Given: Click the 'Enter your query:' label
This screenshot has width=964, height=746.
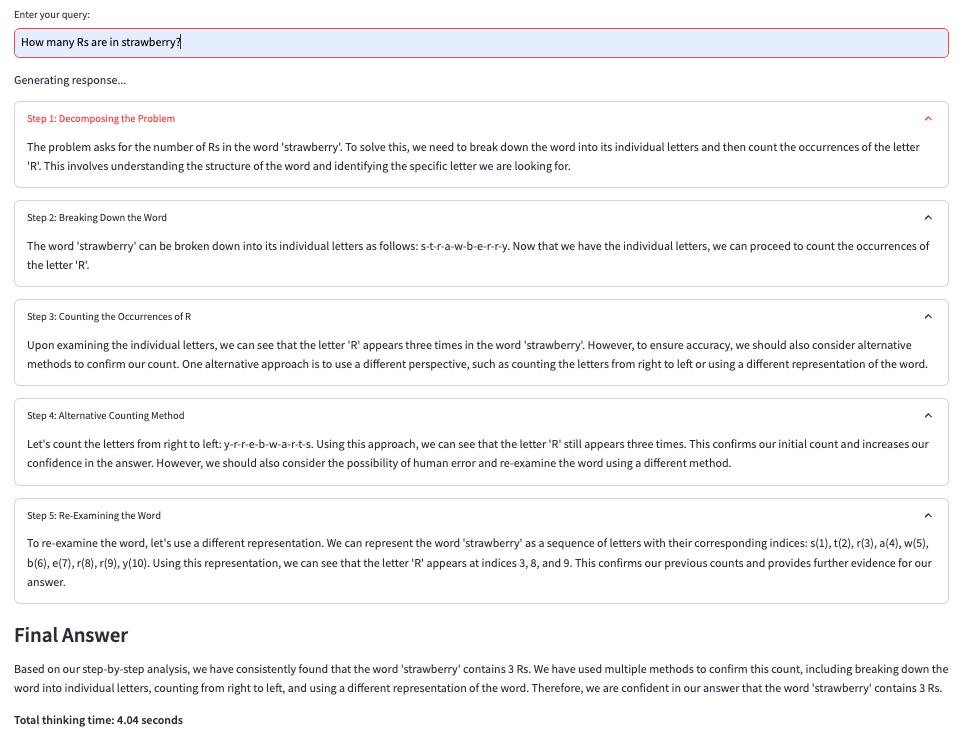Looking at the screenshot, I should tap(52, 15).
